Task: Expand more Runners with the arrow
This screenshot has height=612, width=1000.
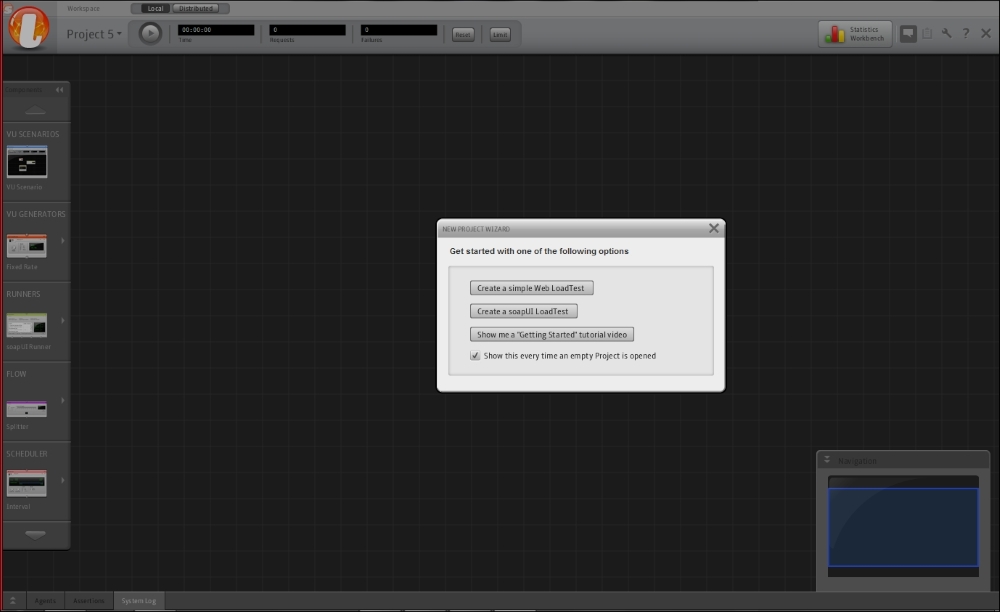Action: point(62,320)
